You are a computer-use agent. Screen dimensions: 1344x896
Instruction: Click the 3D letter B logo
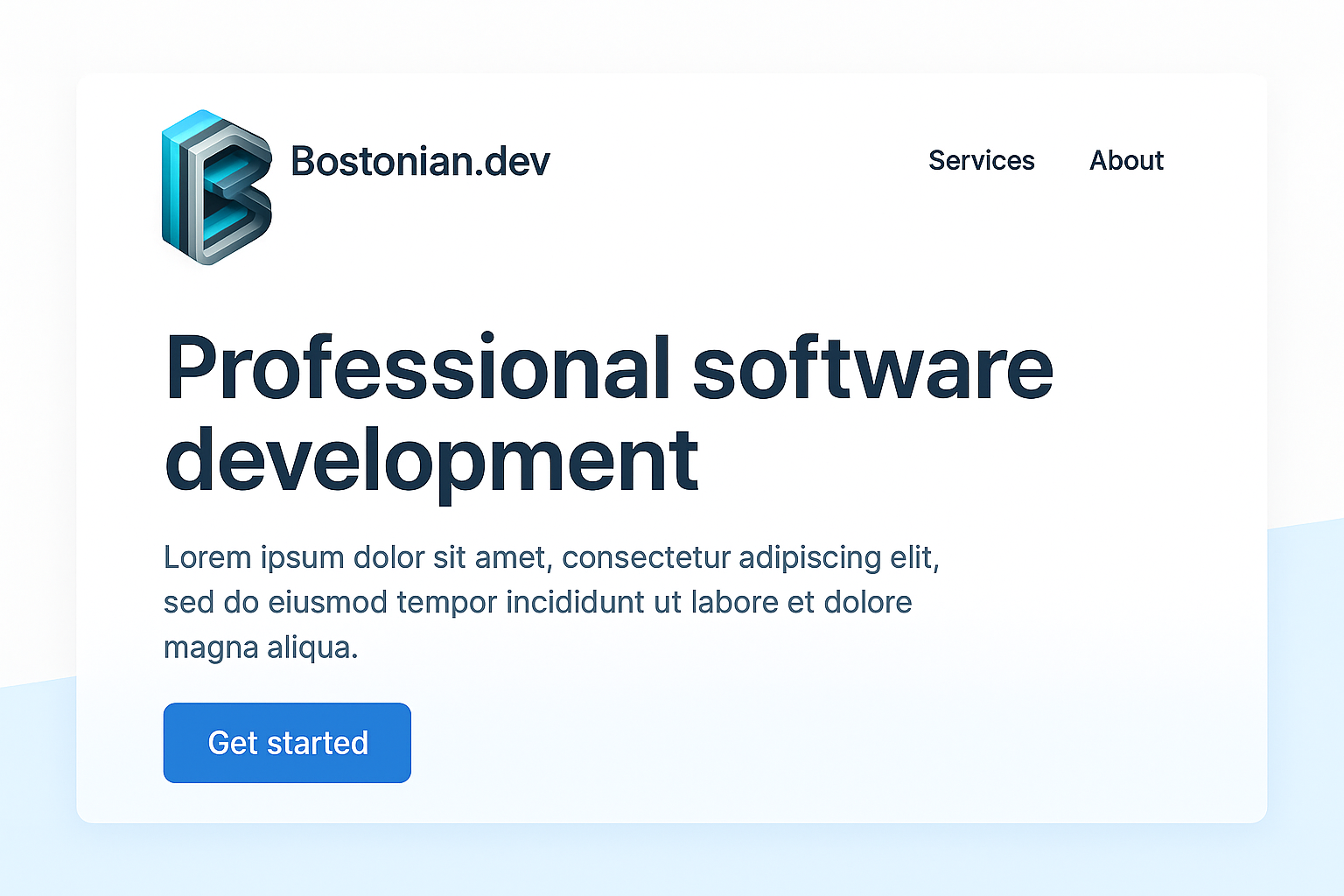point(217,187)
